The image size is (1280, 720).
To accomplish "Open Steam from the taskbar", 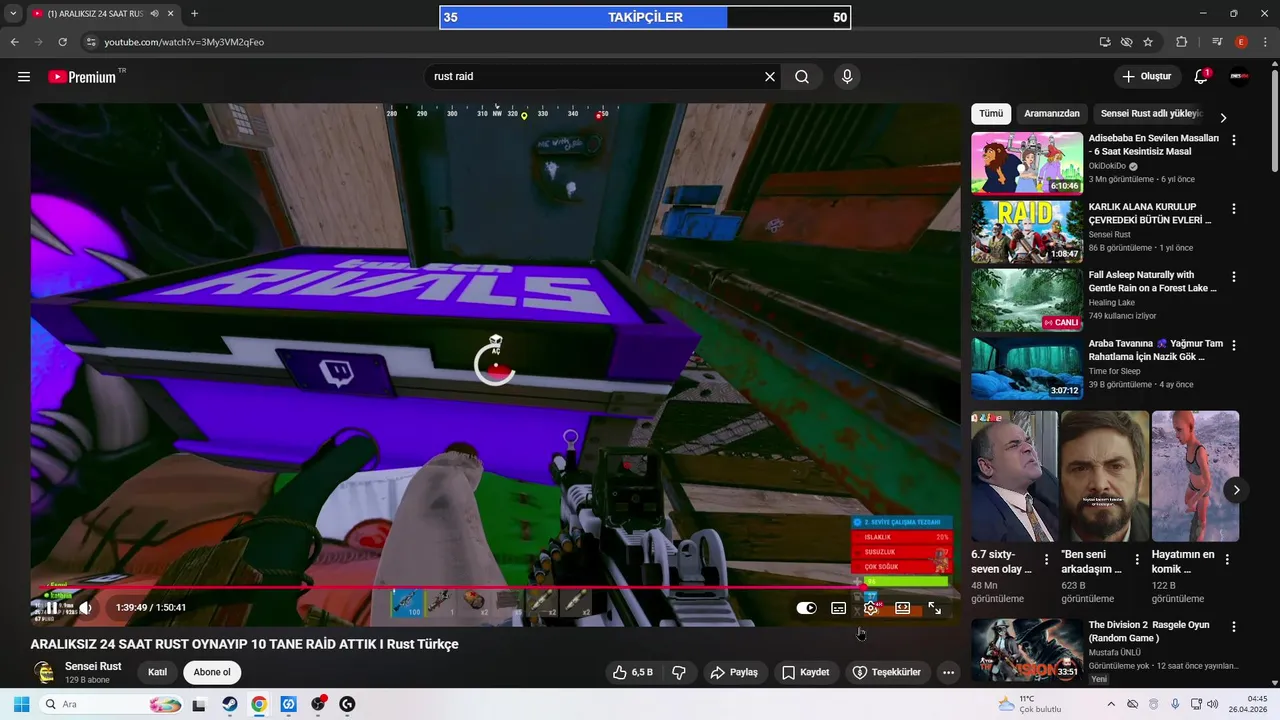I will [229, 704].
